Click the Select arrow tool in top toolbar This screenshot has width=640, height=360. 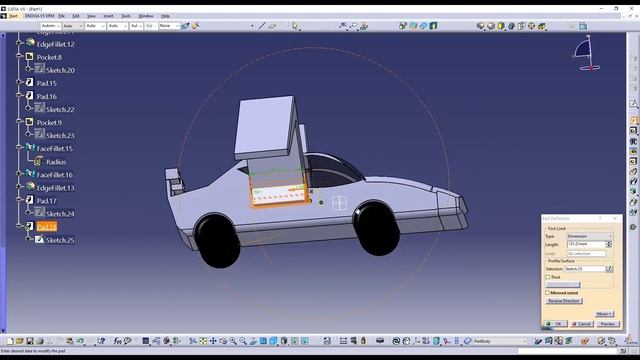coord(295,26)
